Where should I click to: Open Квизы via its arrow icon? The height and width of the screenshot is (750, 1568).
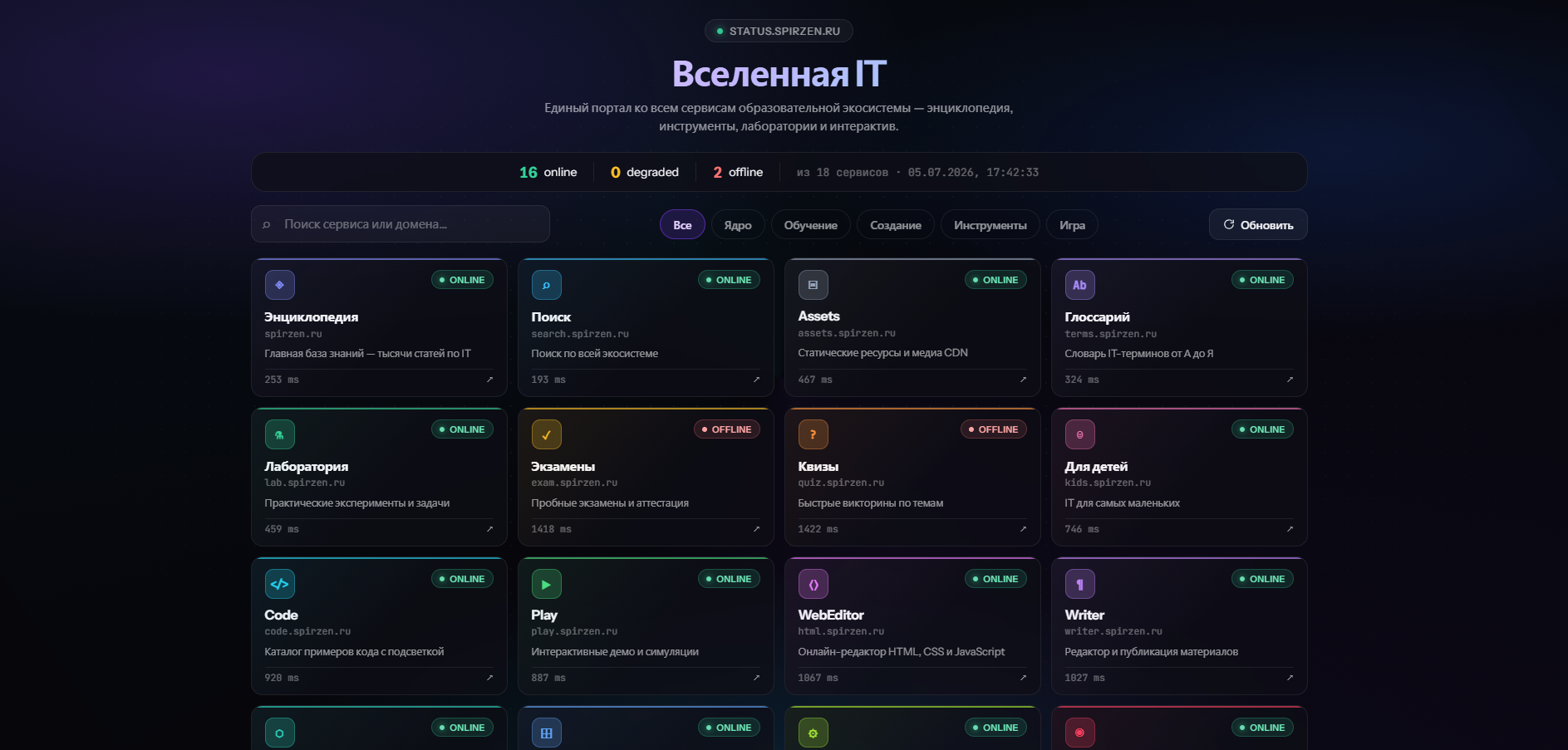pos(1023,529)
